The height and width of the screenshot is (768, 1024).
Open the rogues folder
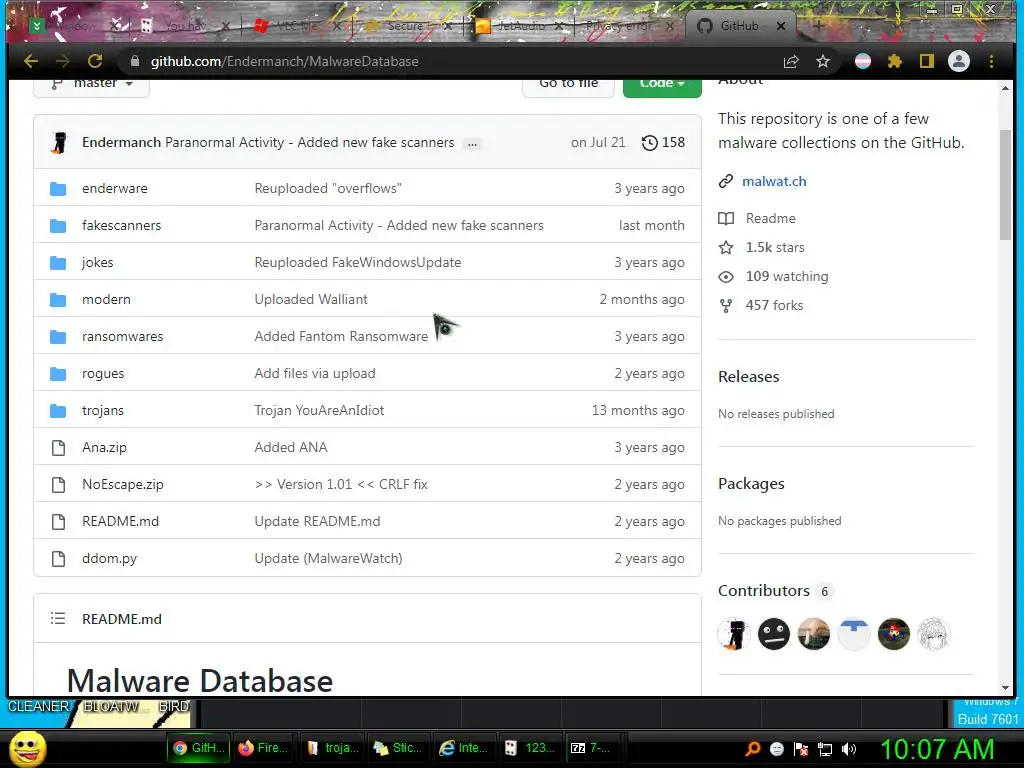tap(103, 374)
